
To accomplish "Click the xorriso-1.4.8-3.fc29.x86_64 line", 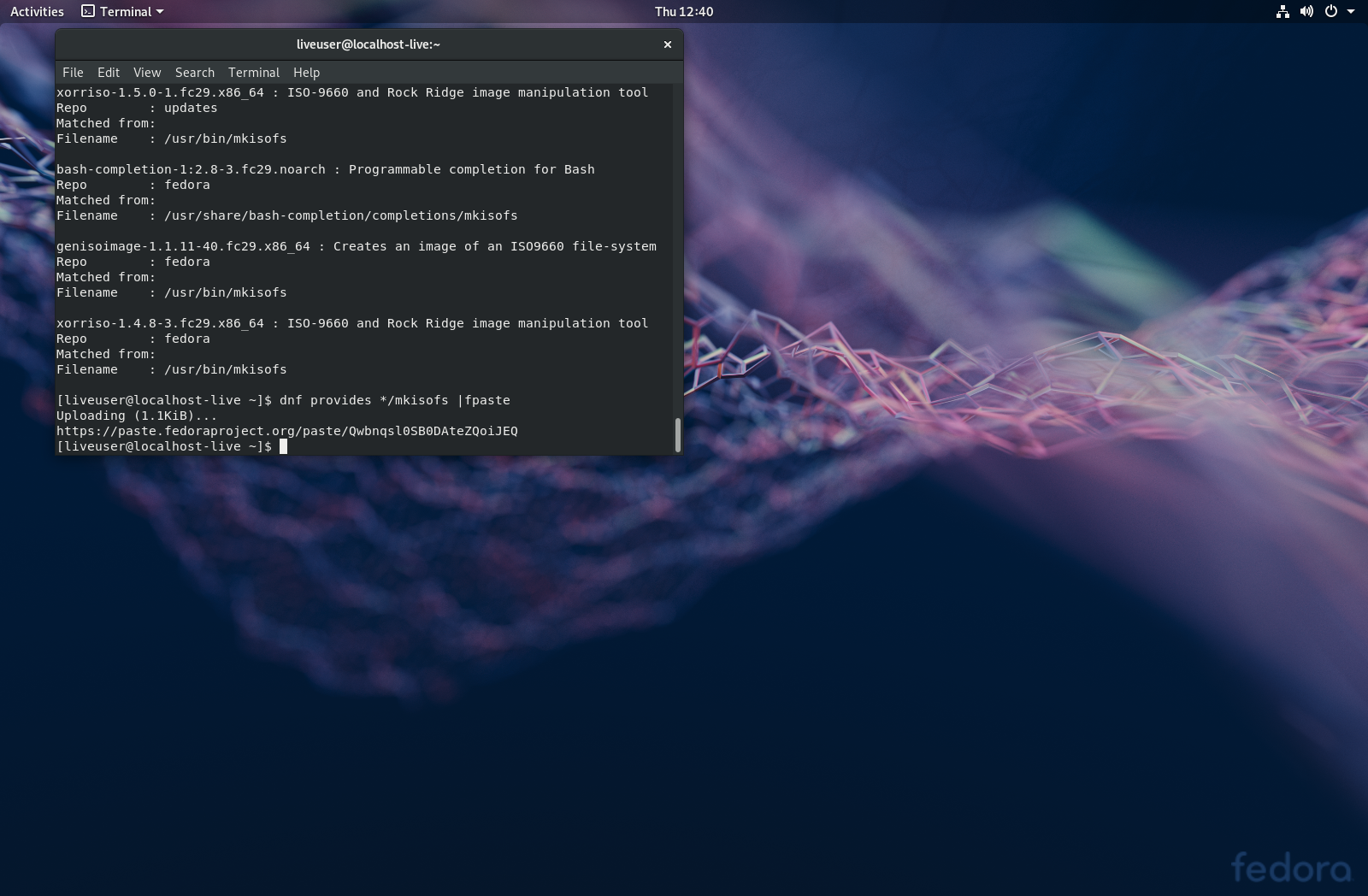I will (352, 323).
